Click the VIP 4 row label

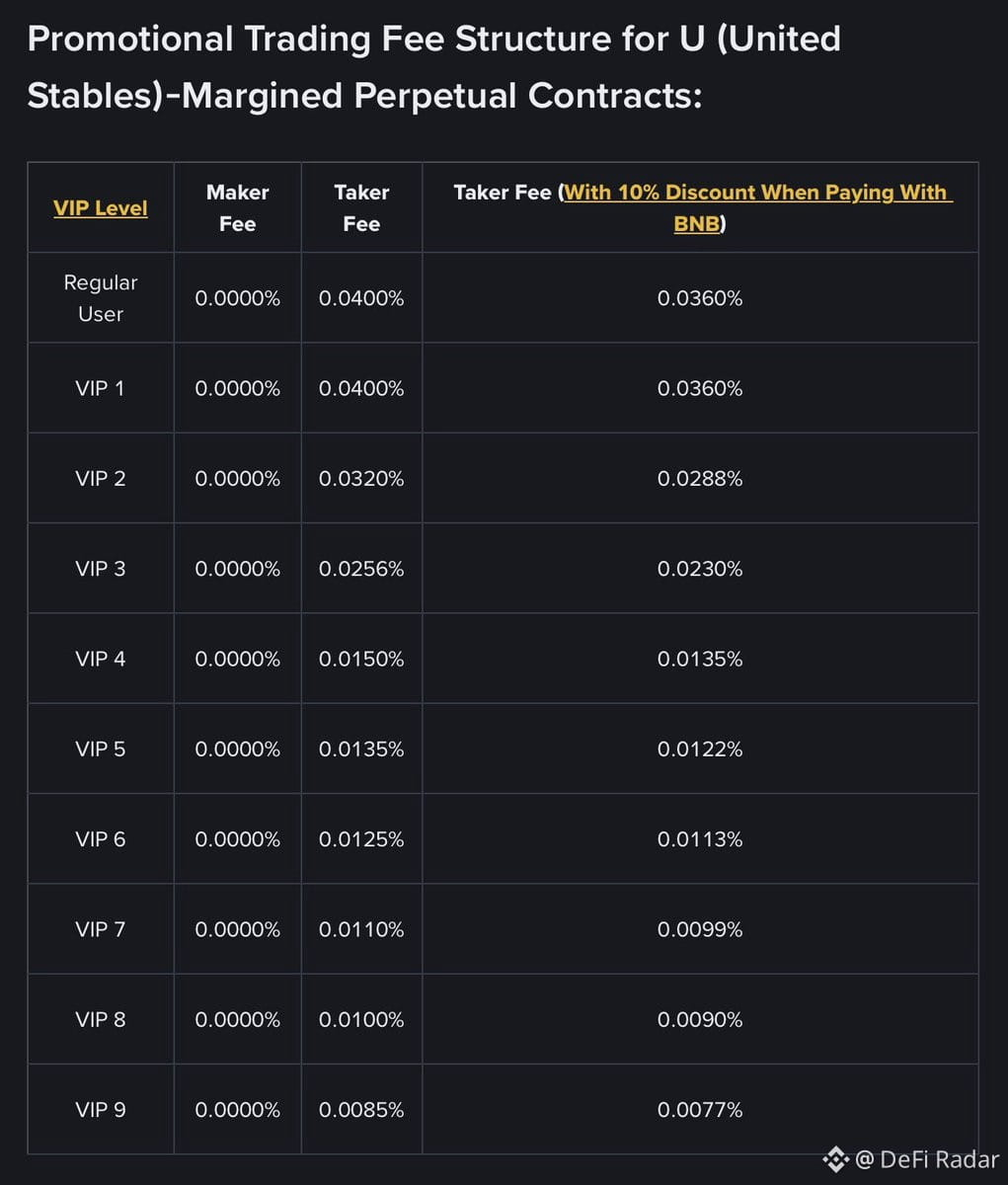pos(101,659)
